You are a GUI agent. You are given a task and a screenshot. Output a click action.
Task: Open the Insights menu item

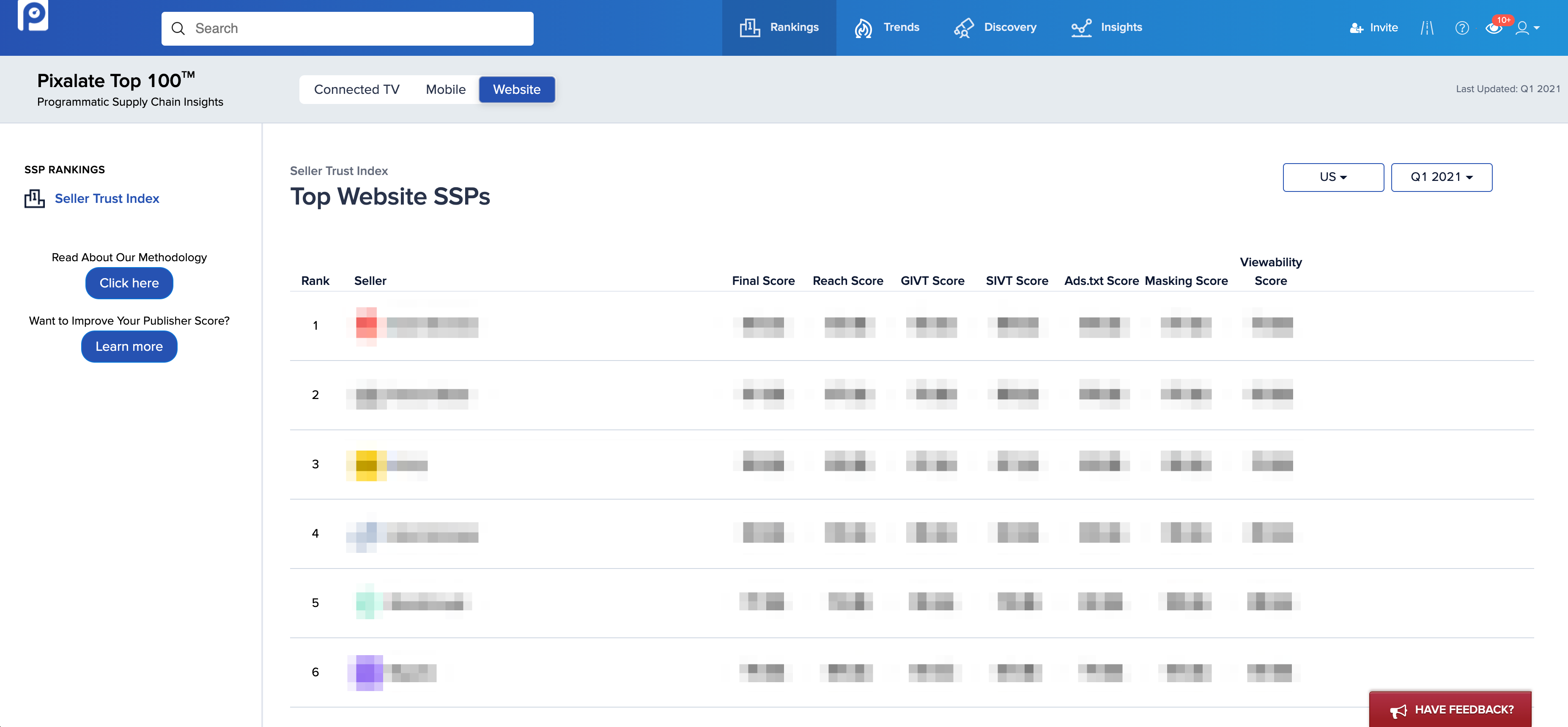pyautogui.click(x=1107, y=27)
